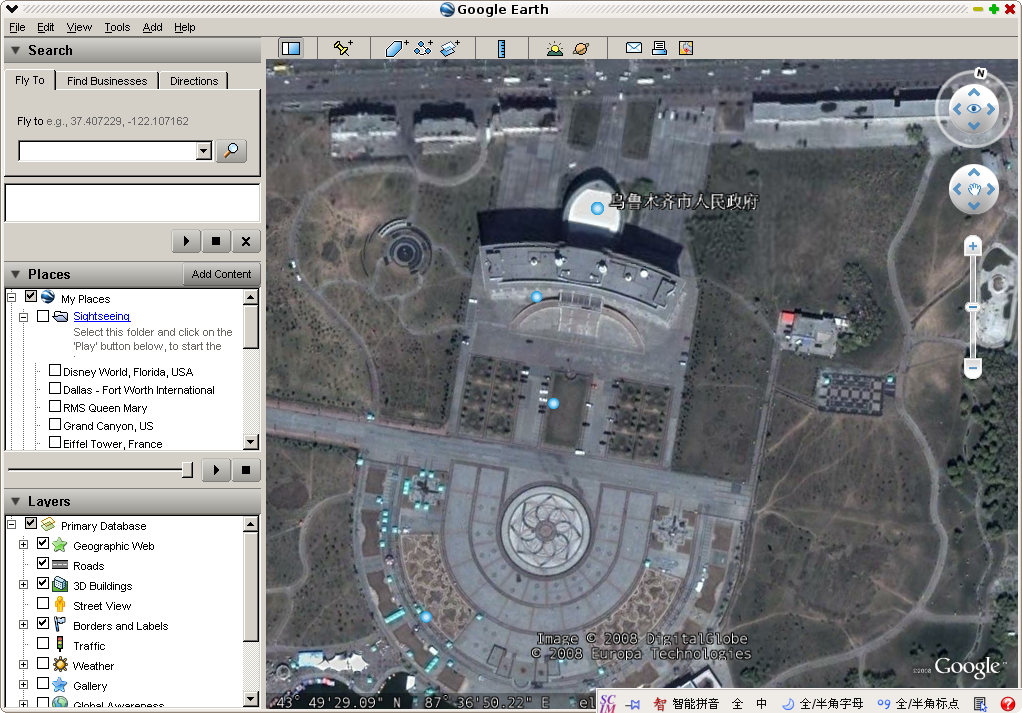Open the Tools menu
The height and width of the screenshot is (713, 1022).
click(117, 27)
